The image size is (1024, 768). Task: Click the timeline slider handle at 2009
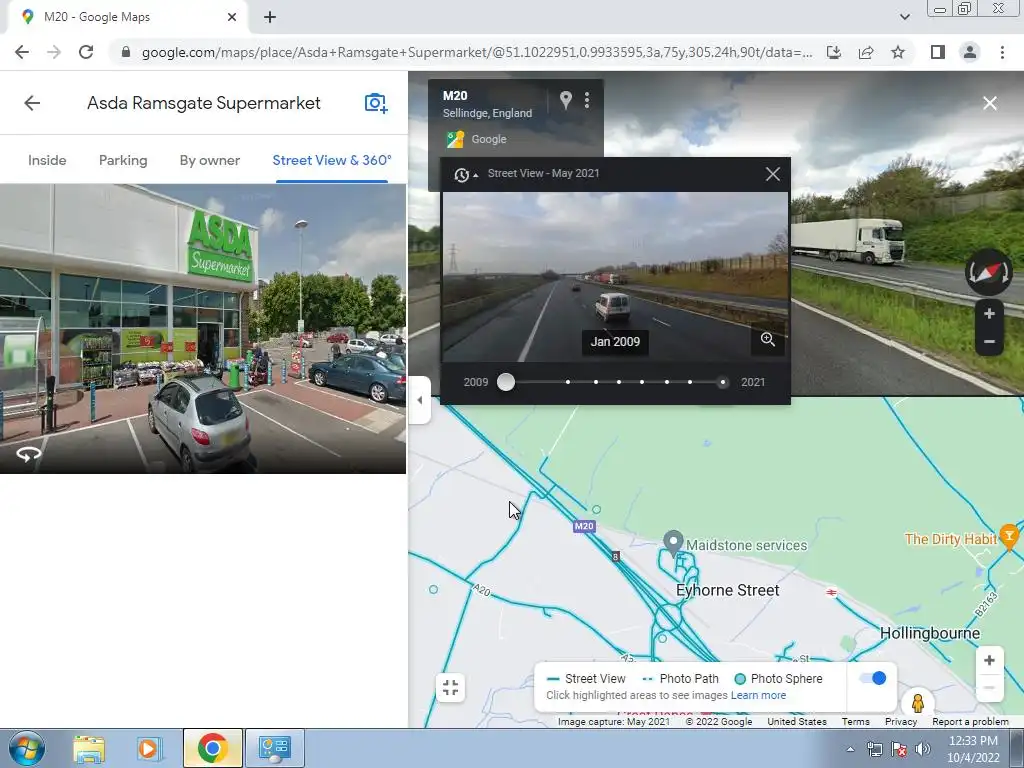[505, 382]
